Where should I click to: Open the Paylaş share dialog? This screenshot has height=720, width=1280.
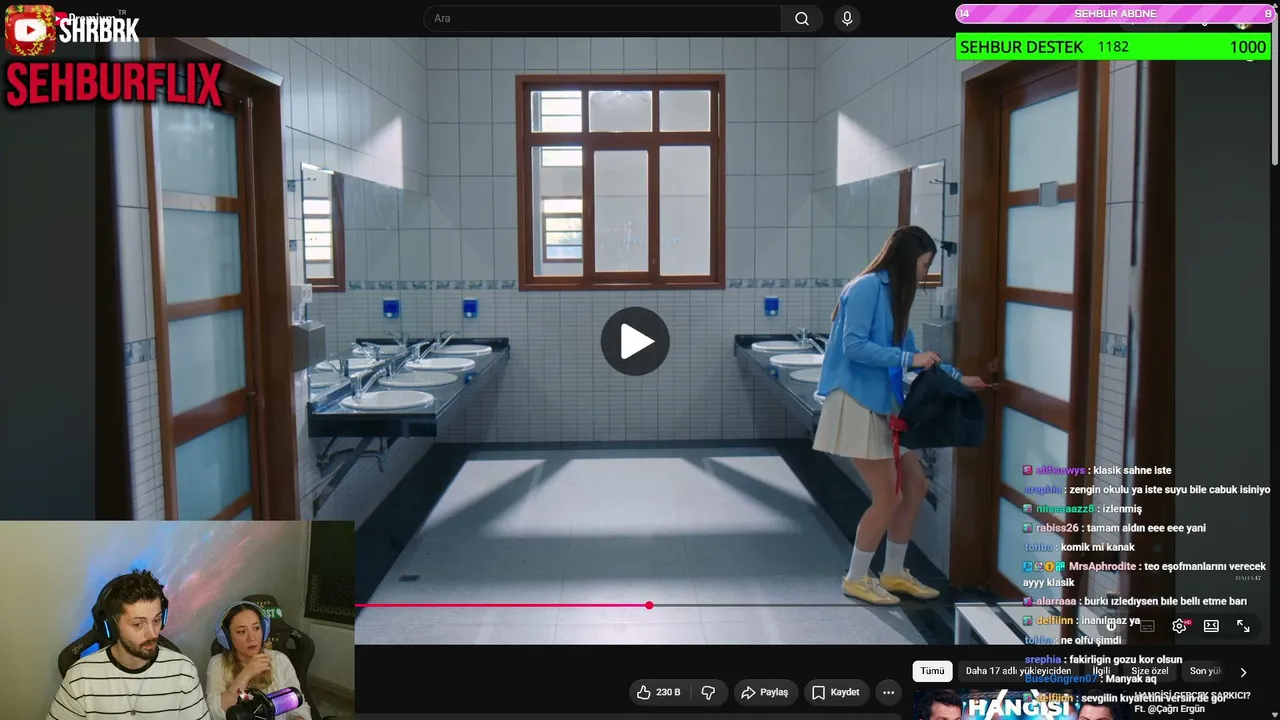(764, 692)
